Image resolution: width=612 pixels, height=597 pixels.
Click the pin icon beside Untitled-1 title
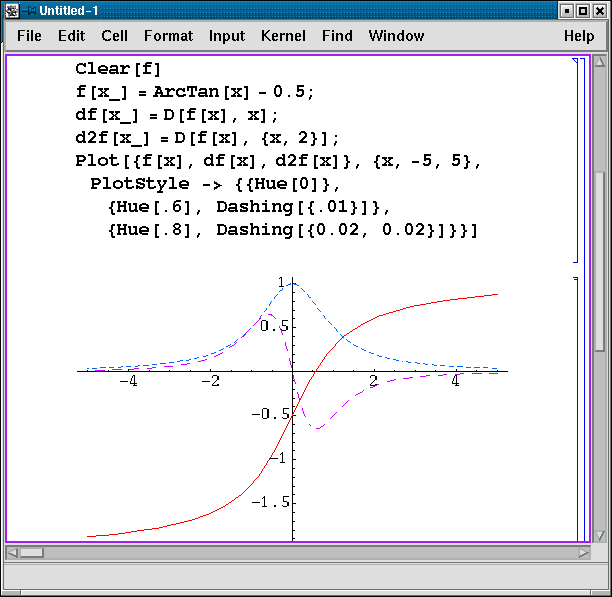[x=29, y=11]
